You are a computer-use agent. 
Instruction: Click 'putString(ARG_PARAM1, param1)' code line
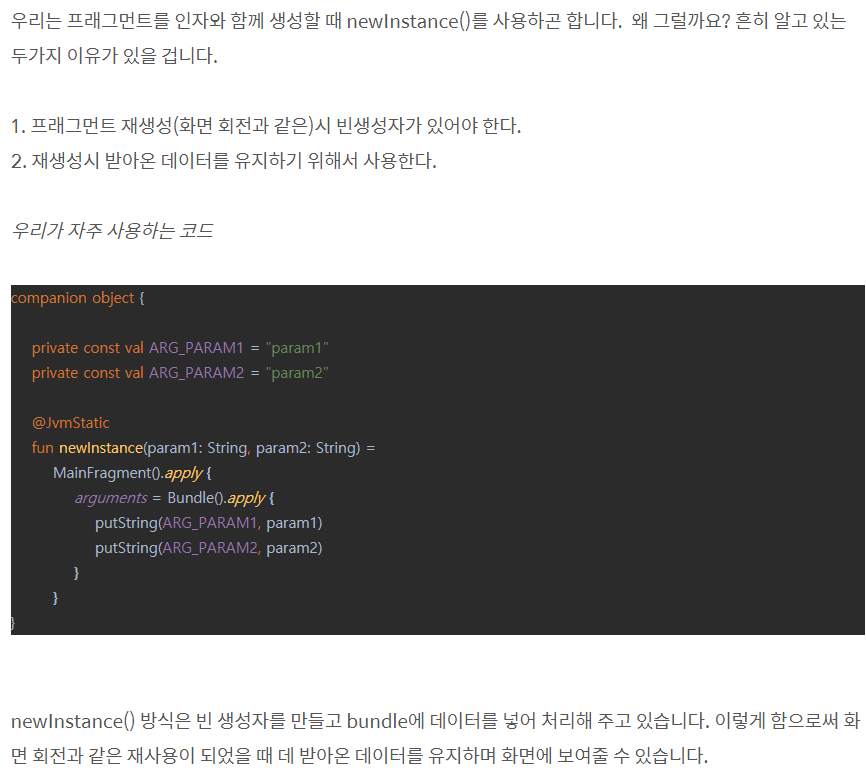pyautogui.click(x=209, y=523)
